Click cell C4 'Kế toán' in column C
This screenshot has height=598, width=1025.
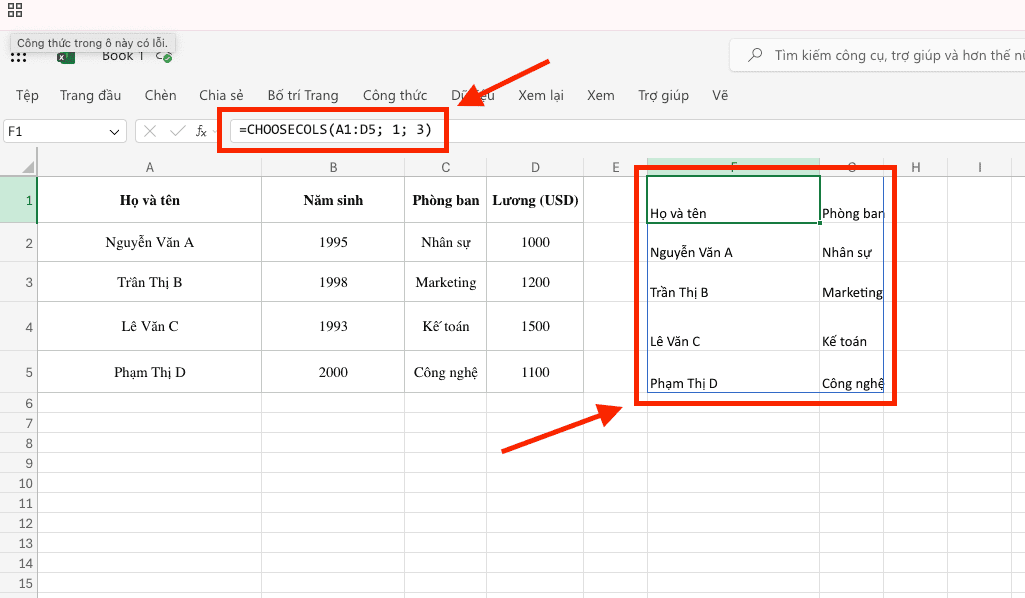446,326
